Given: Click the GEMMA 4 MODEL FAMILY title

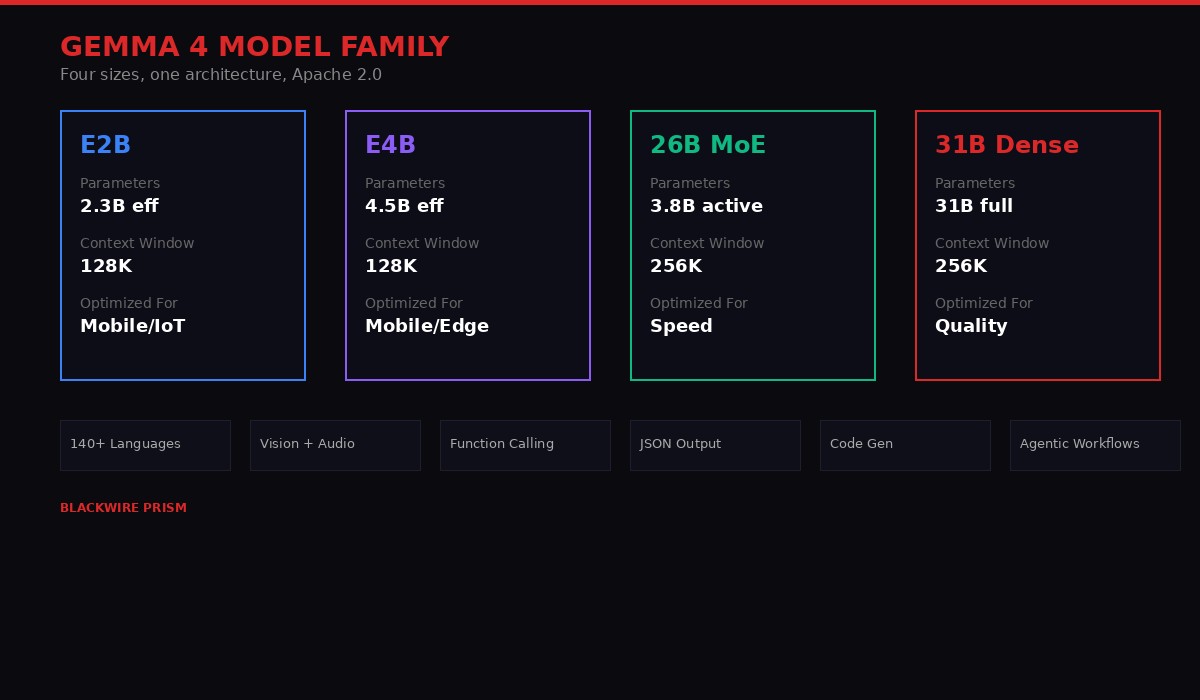Looking at the screenshot, I should (x=254, y=47).
